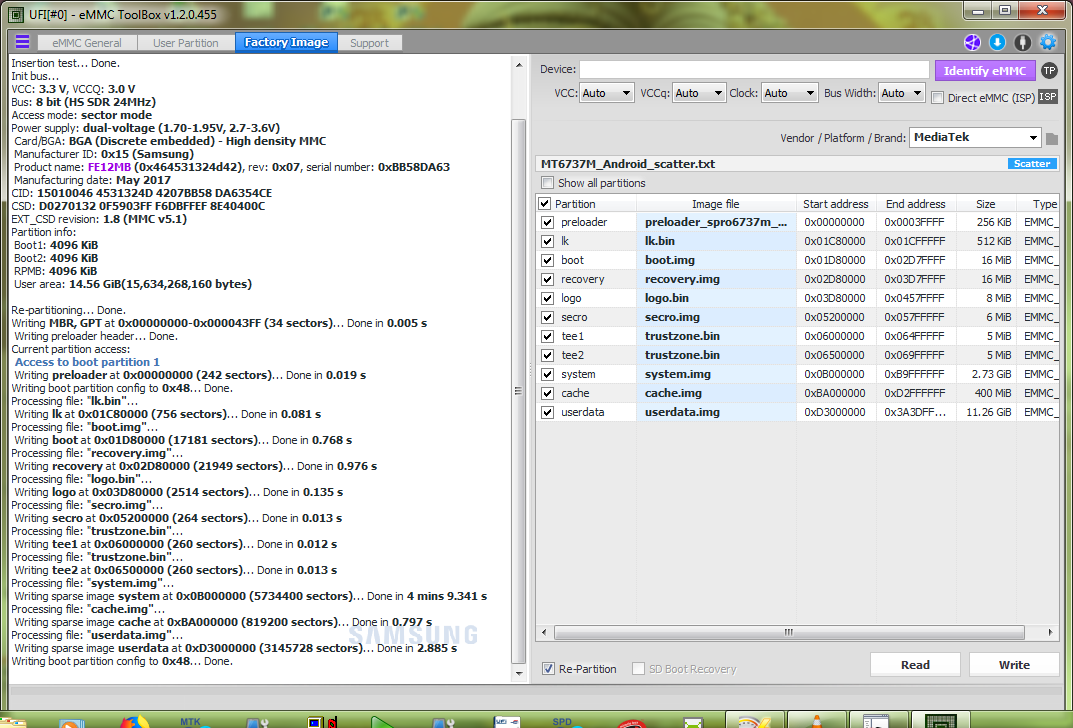Viewport: 1073px width, 728px height.
Task: Toggle the Re-Partition checkbox
Action: (x=548, y=668)
